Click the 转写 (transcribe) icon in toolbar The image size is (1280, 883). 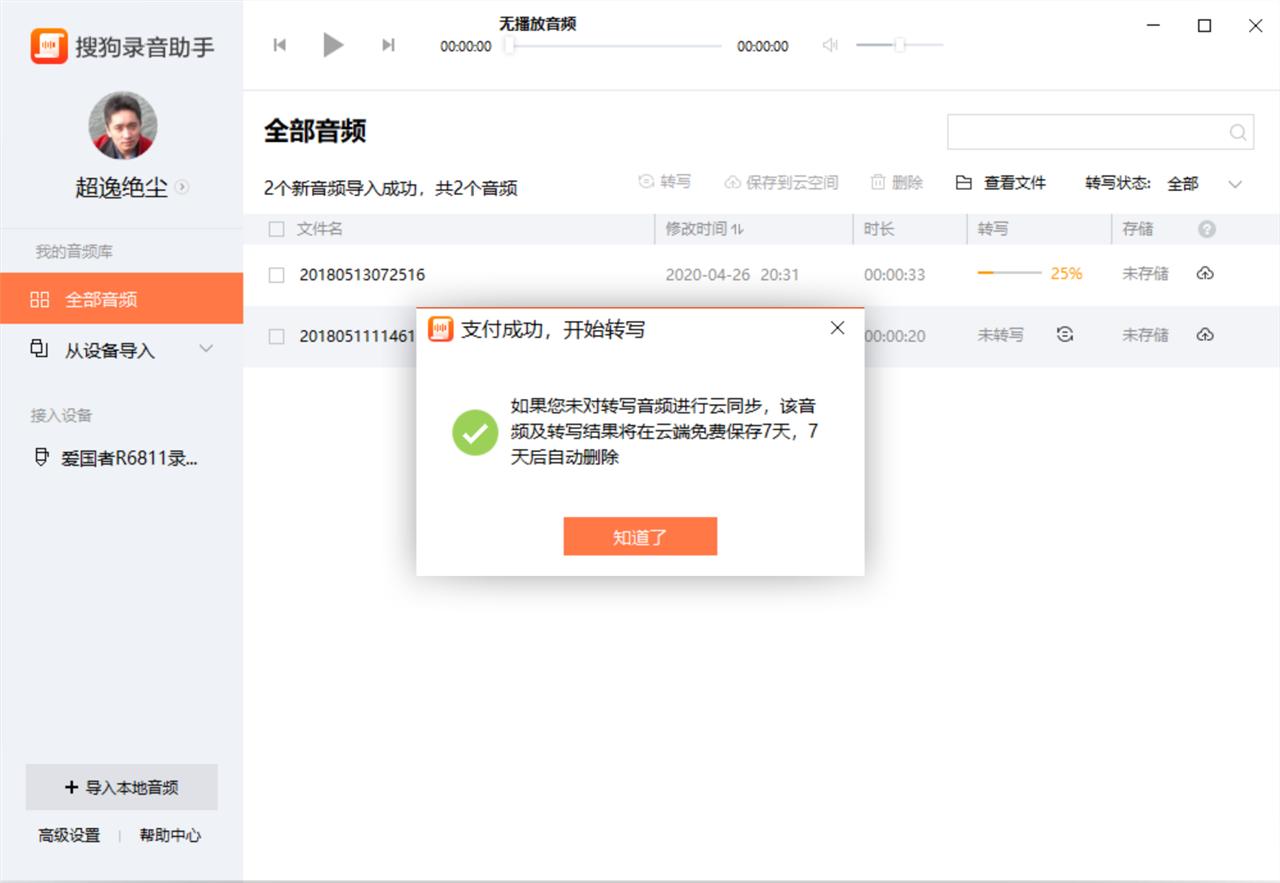(646, 182)
